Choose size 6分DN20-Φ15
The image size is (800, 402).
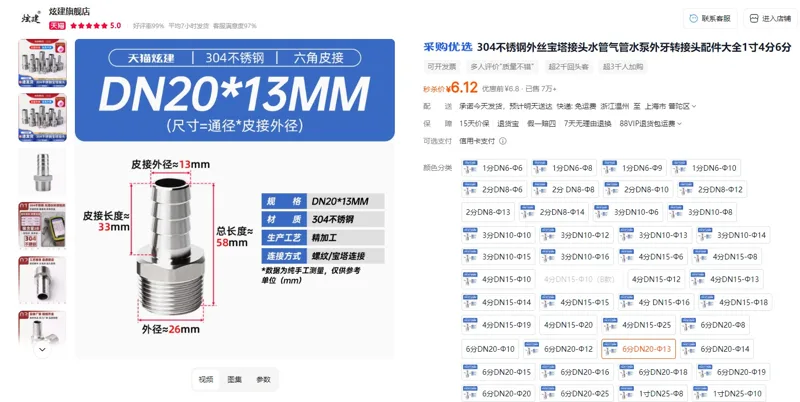click(498, 372)
